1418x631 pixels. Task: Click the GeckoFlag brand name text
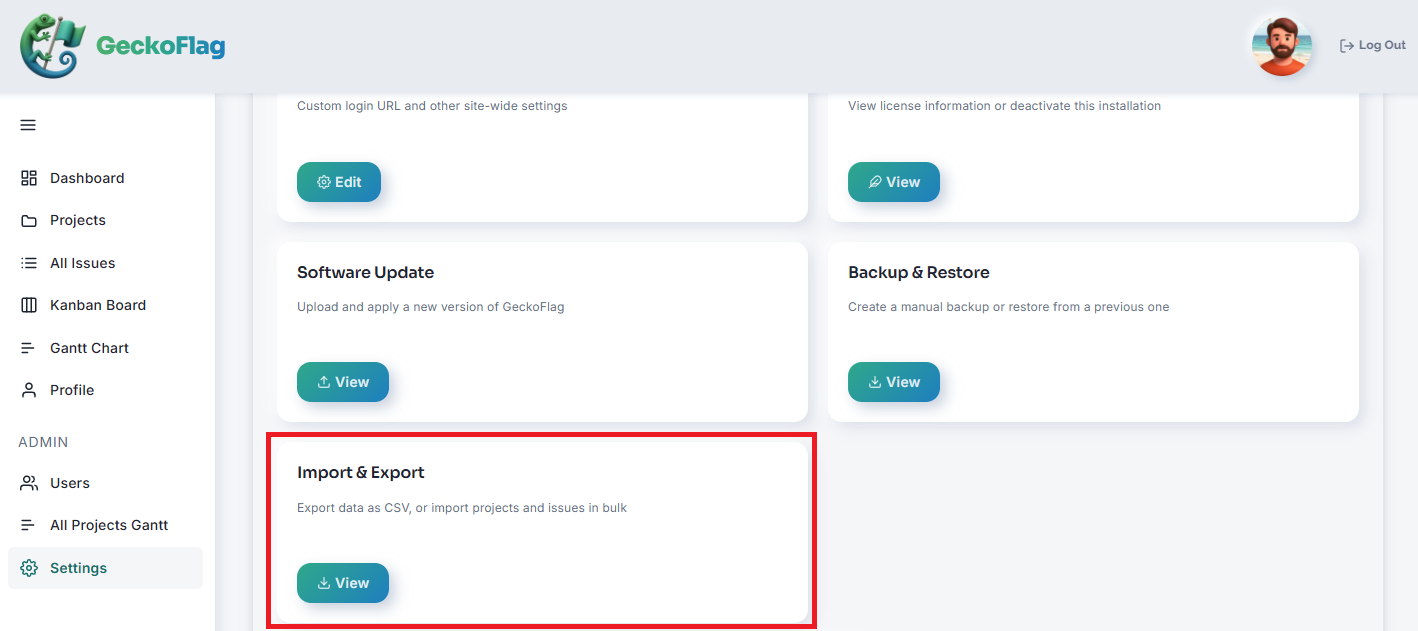point(160,46)
